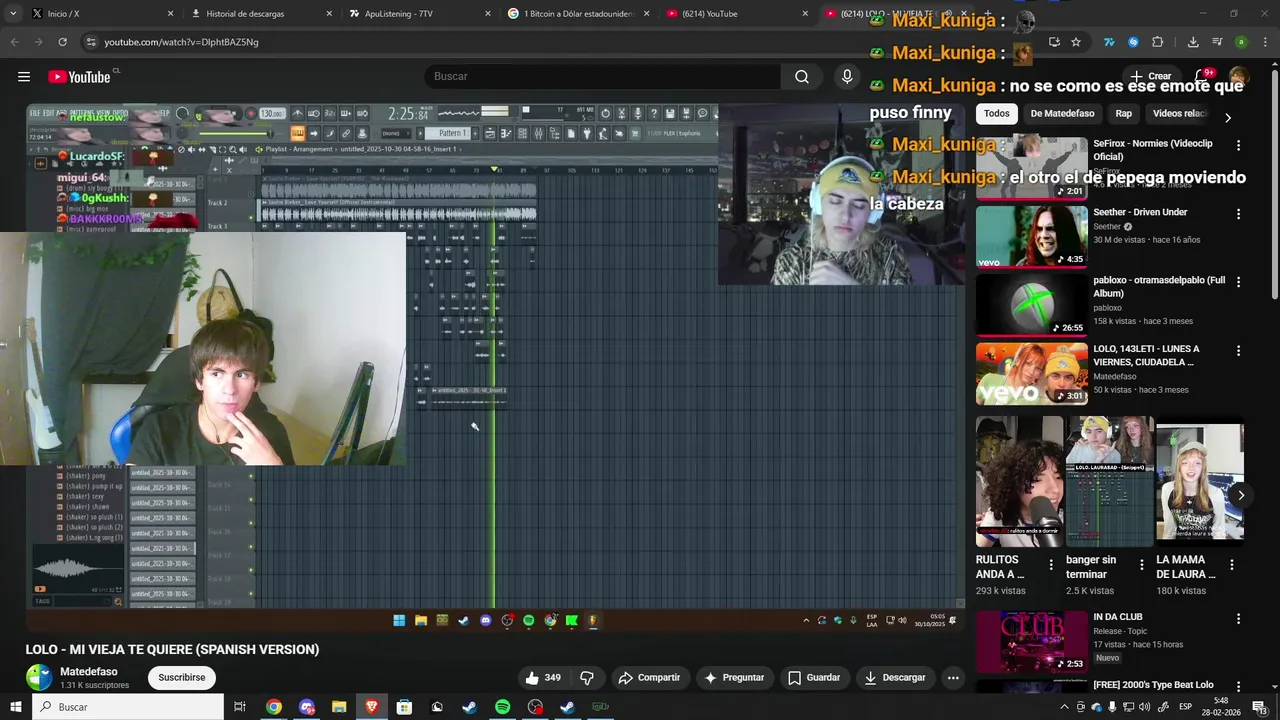Open the YouTube guide hamburger menu
This screenshot has height=720, width=1280.
click(x=24, y=77)
